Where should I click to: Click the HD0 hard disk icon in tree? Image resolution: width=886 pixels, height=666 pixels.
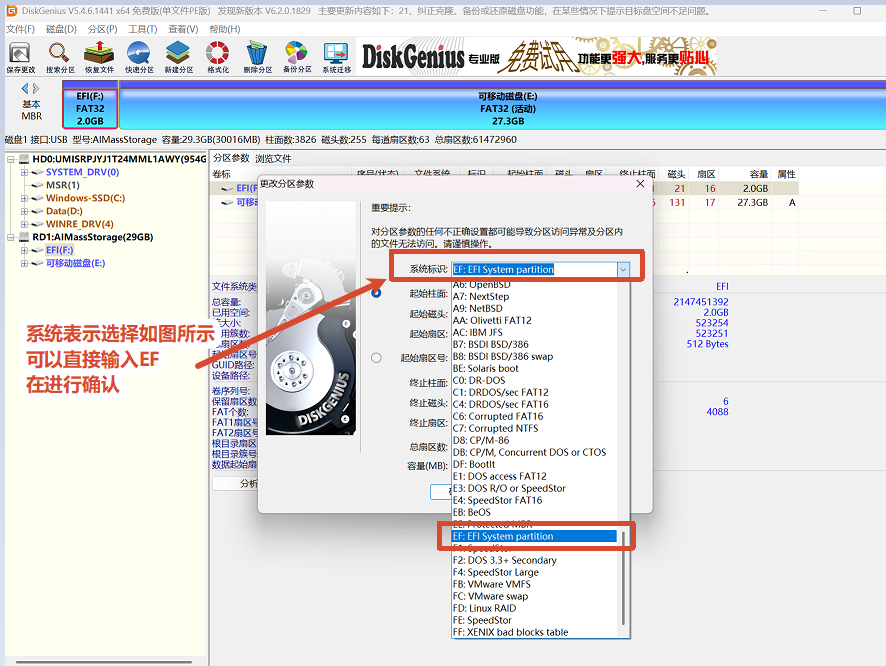click(24, 159)
